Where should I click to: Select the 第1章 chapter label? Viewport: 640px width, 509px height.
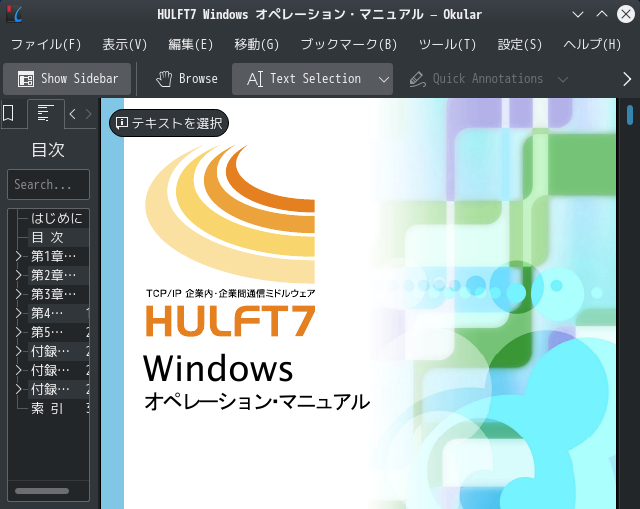pos(53,256)
